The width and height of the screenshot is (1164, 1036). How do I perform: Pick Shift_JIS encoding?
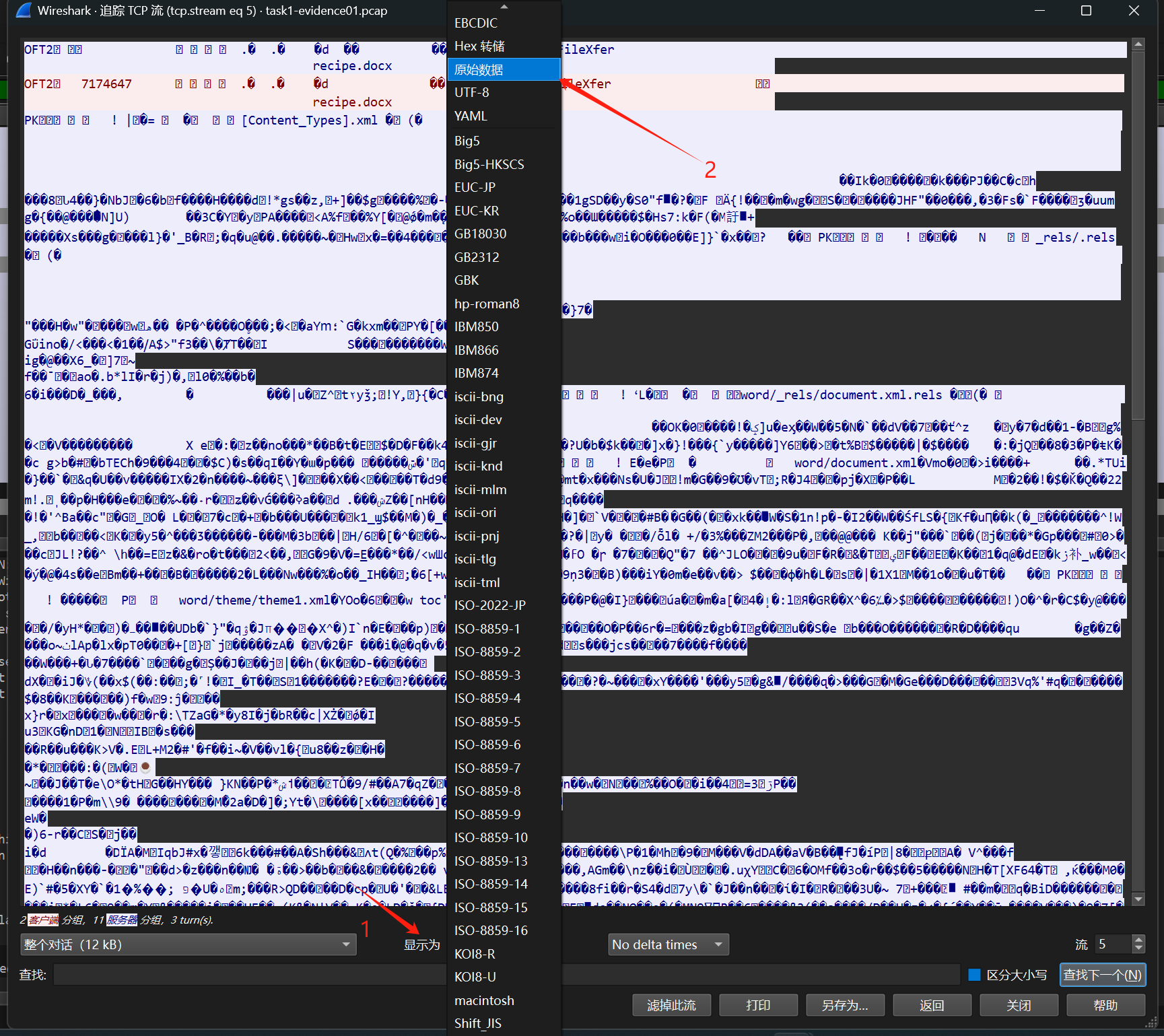click(504, 1023)
